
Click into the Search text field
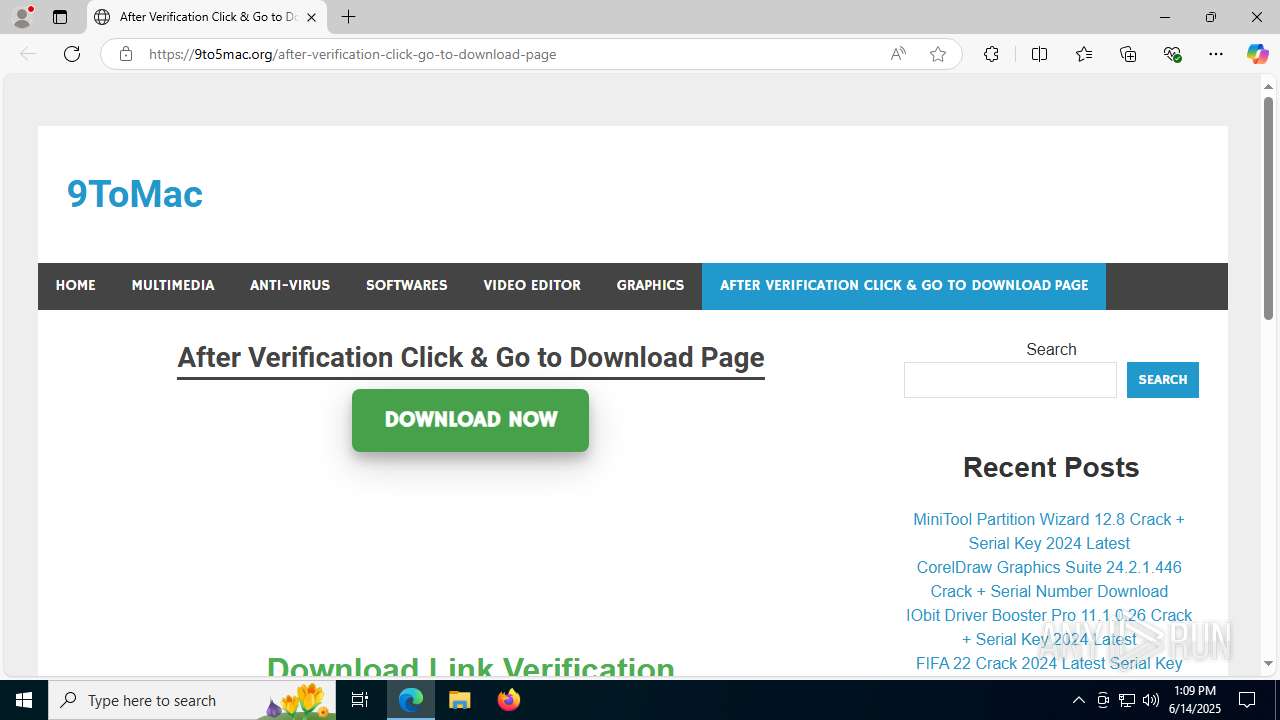tap(1010, 380)
